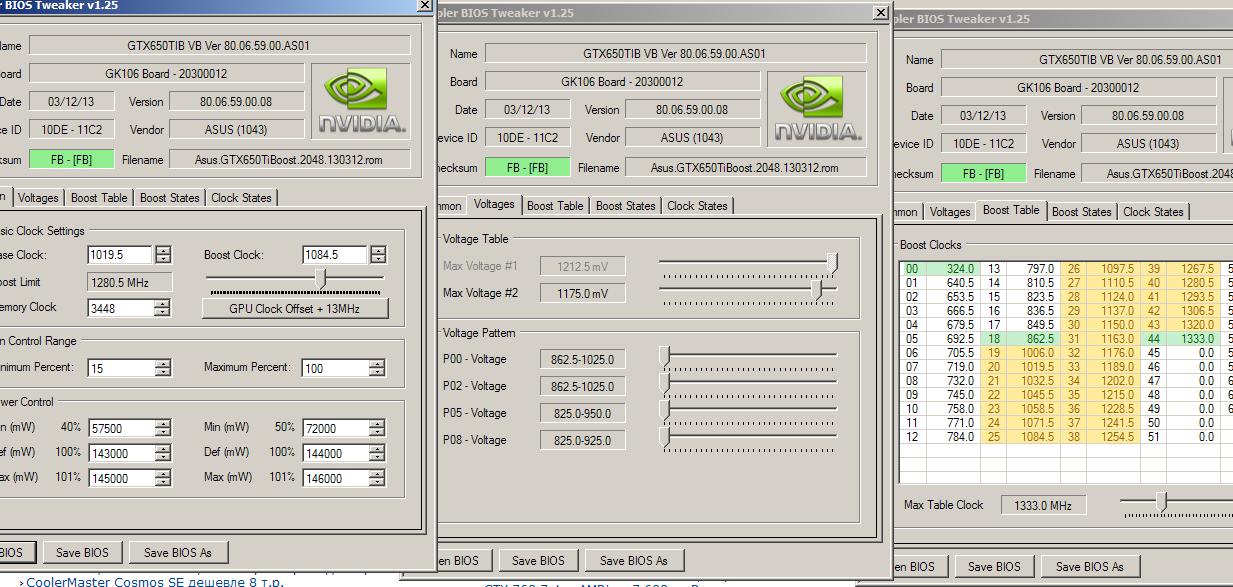Click the Max Table Clock 1333.0 MHz field
Image resolution: width=1233 pixels, height=587 pixels.
point(1044,505)
